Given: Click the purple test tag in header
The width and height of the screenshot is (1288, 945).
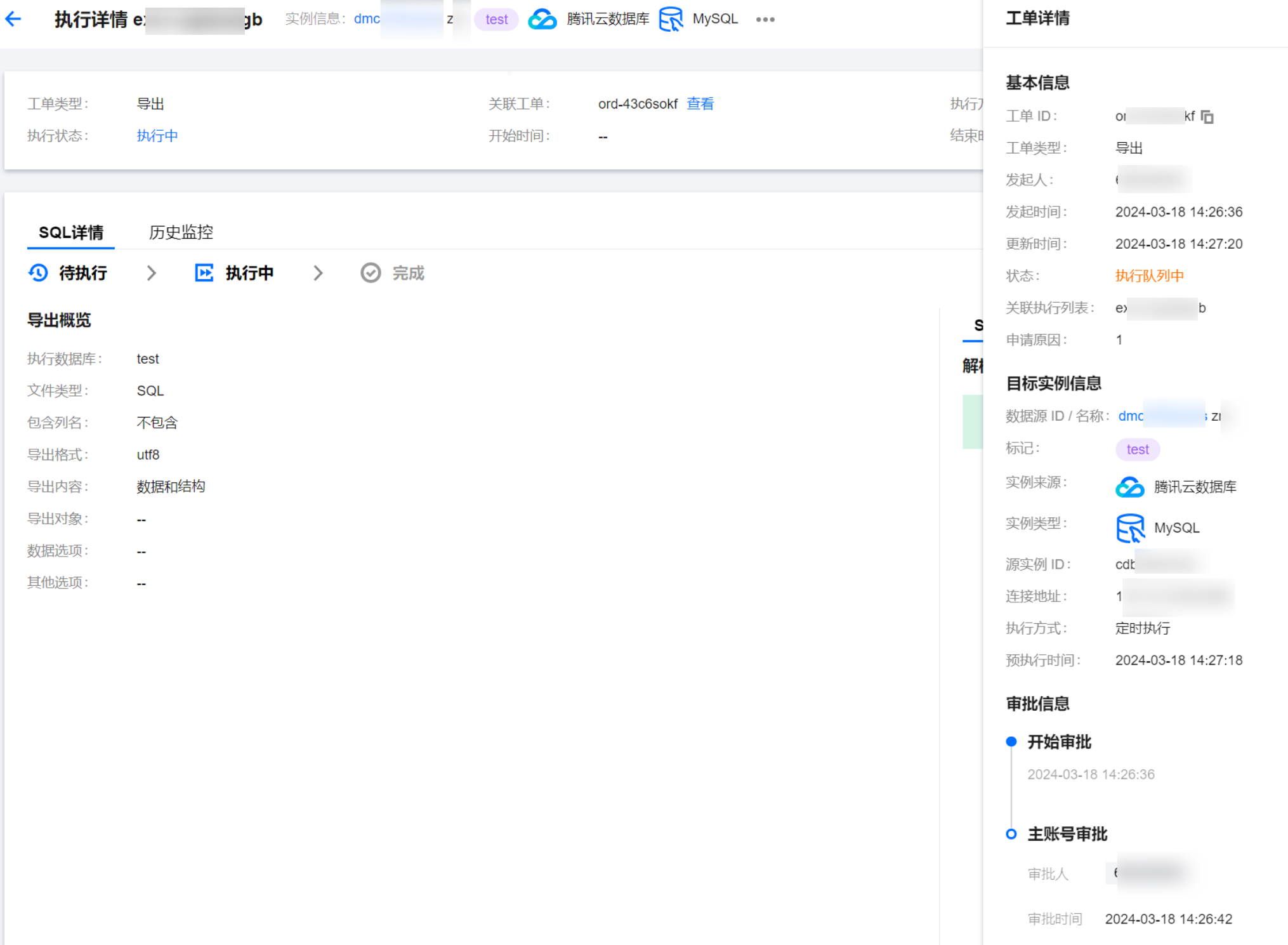Looking at the screenshot, I should 496,19.
